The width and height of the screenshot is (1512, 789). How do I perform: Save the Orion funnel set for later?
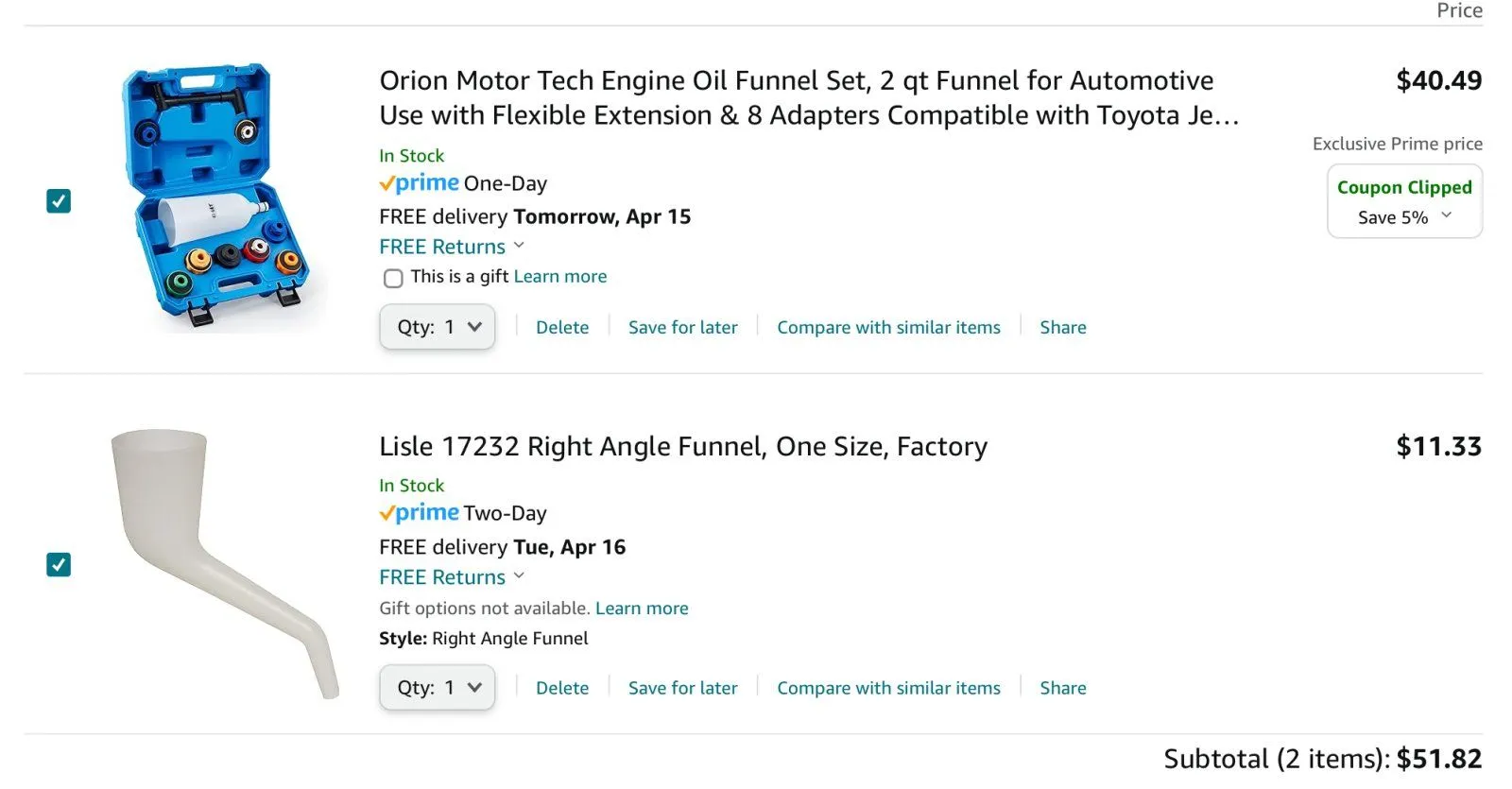(x=682, y=327)
